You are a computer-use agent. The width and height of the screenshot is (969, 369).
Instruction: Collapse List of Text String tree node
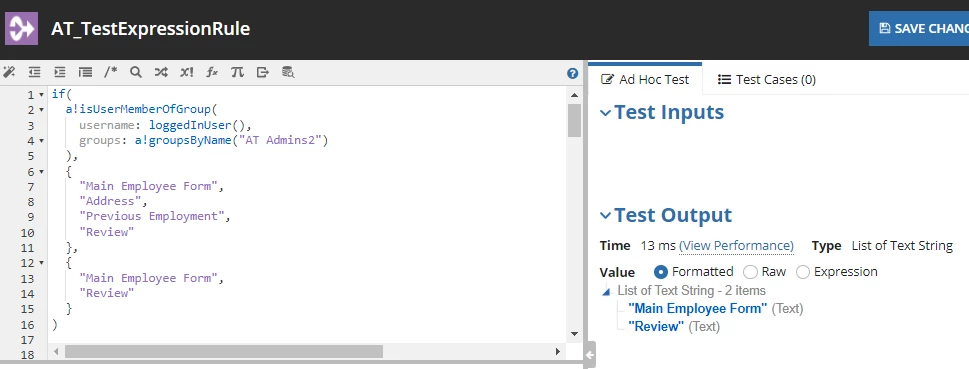[x=606, y=291]
